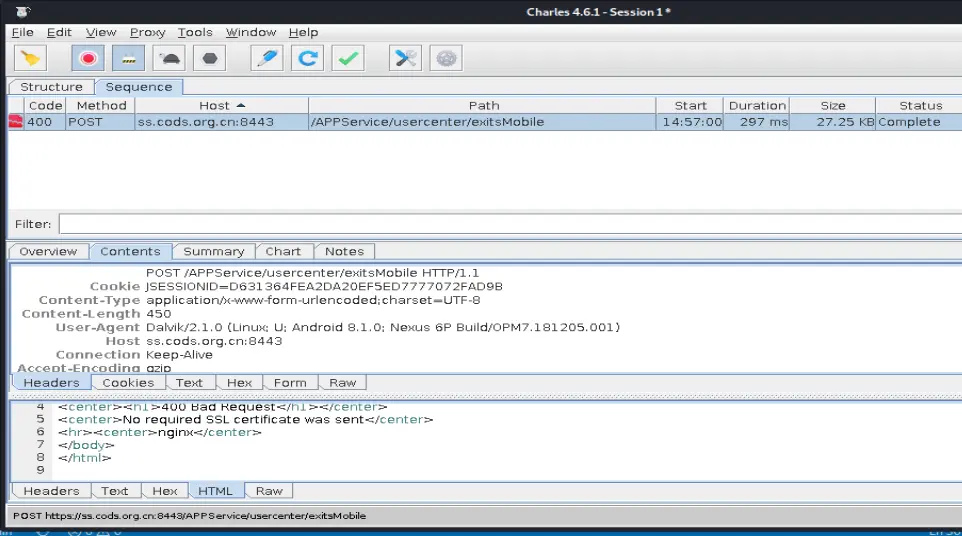
Task: Click the Repeat request refresh icon
Action: coord(307,58)
